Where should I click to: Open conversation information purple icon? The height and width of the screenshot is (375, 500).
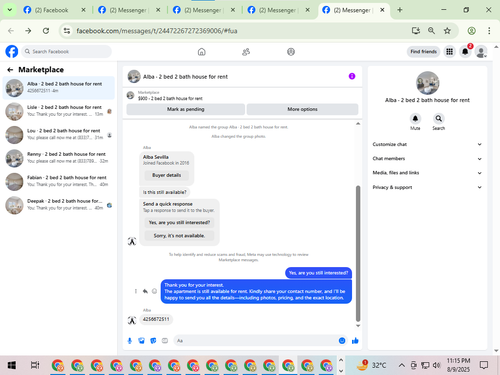pos(352,76)
